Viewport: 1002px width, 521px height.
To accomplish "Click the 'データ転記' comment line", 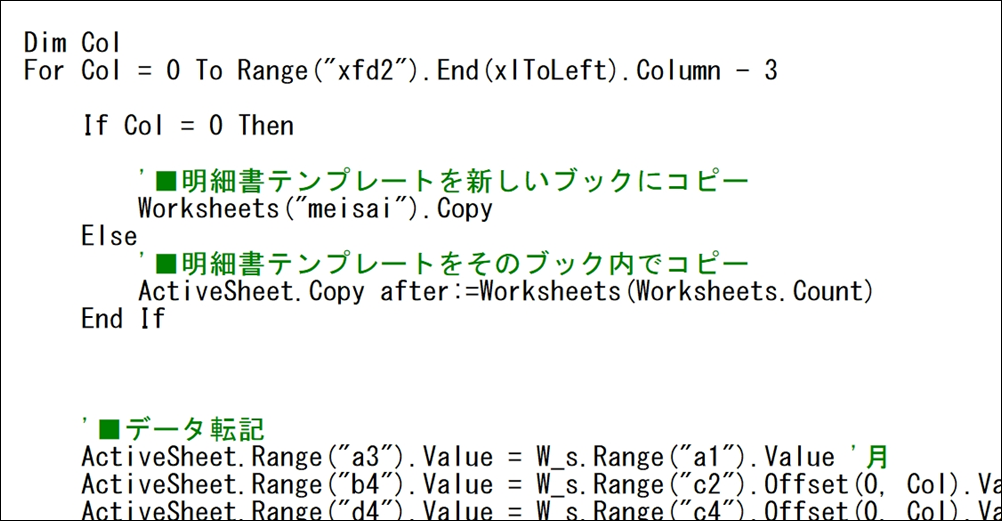I will [x=173, y=430].
